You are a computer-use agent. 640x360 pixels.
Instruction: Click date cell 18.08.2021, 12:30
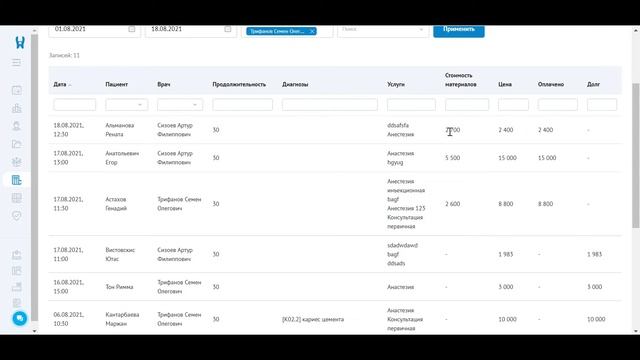pyautogui.click(x=68, y=130)
